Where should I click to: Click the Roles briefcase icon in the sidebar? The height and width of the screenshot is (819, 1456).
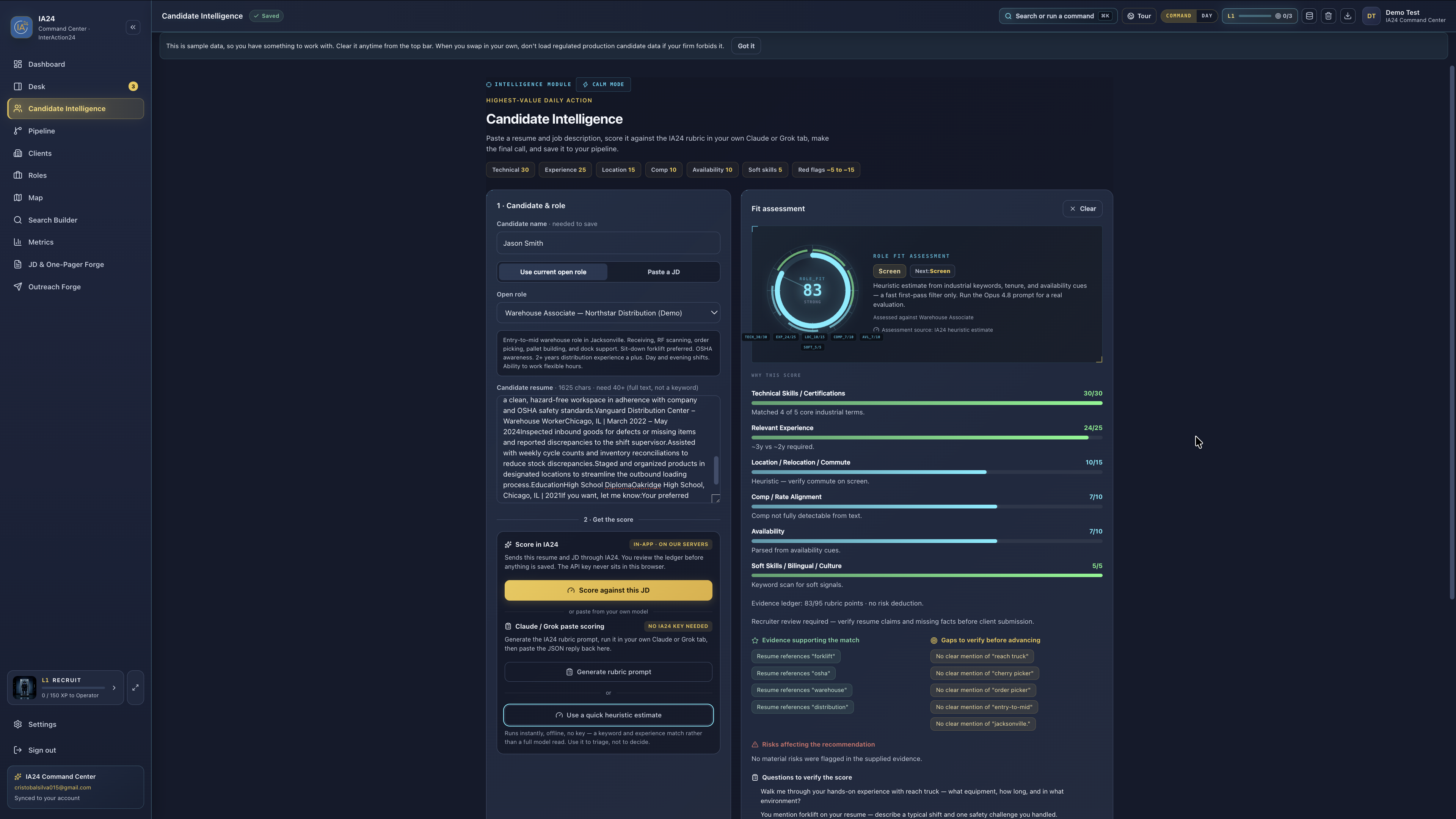pos(18,175)
